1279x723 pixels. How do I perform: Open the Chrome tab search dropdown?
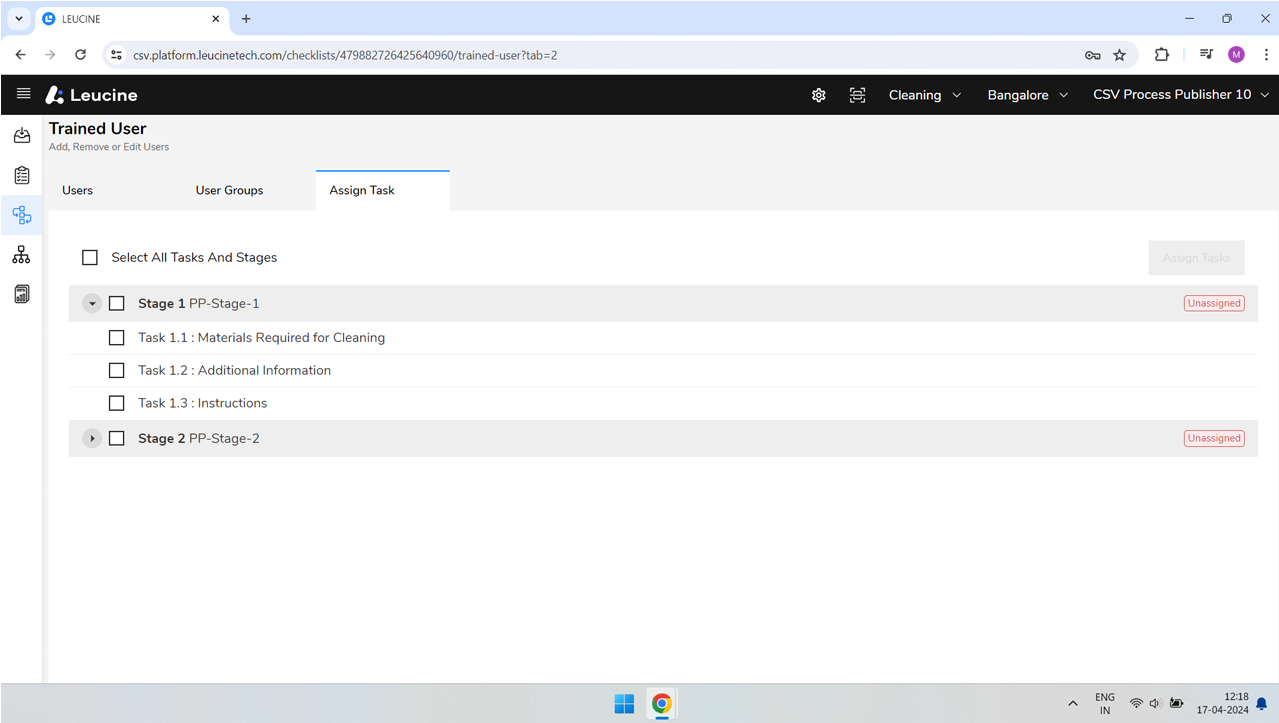pos(19,19)
